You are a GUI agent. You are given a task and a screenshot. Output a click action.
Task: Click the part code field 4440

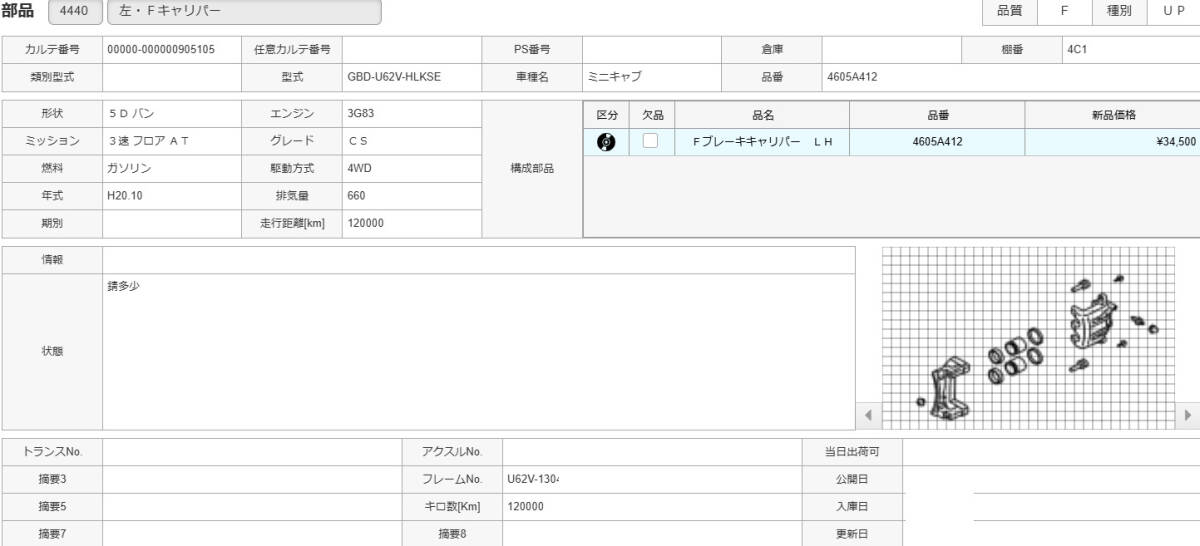pyautogui.click(x=74, y=12)
